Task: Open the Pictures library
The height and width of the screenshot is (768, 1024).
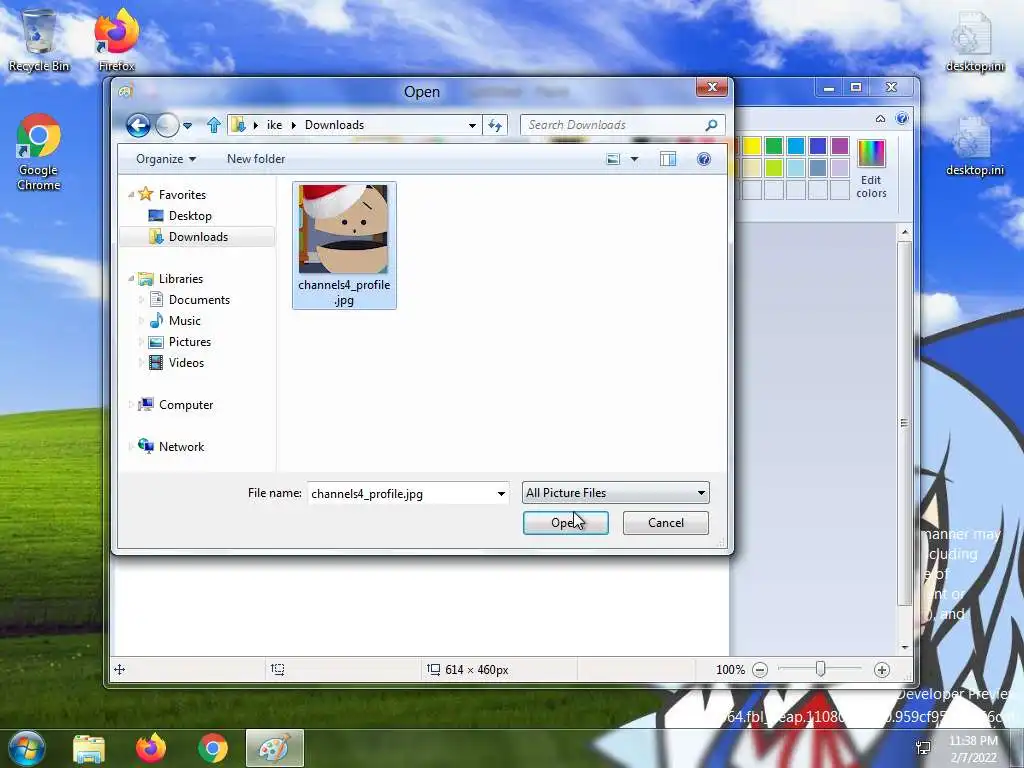Action: click(x=189, y=342)
